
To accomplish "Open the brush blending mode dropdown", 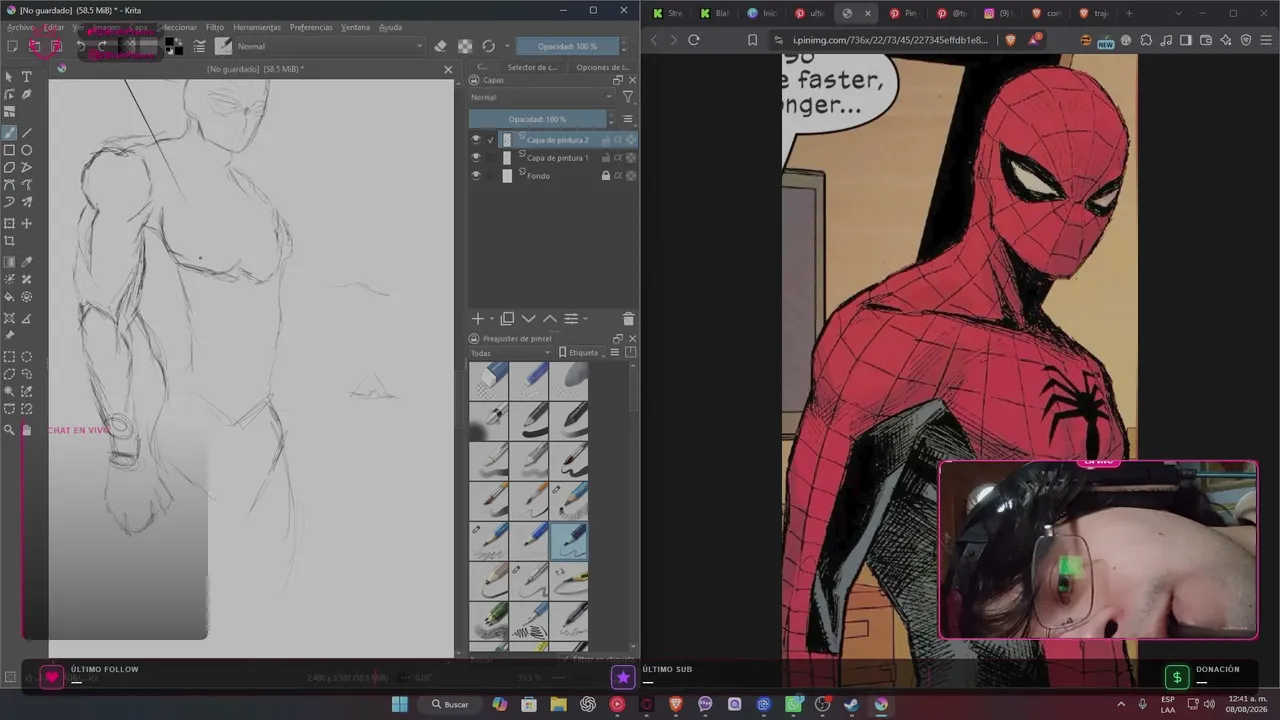I will pos(330,46).
